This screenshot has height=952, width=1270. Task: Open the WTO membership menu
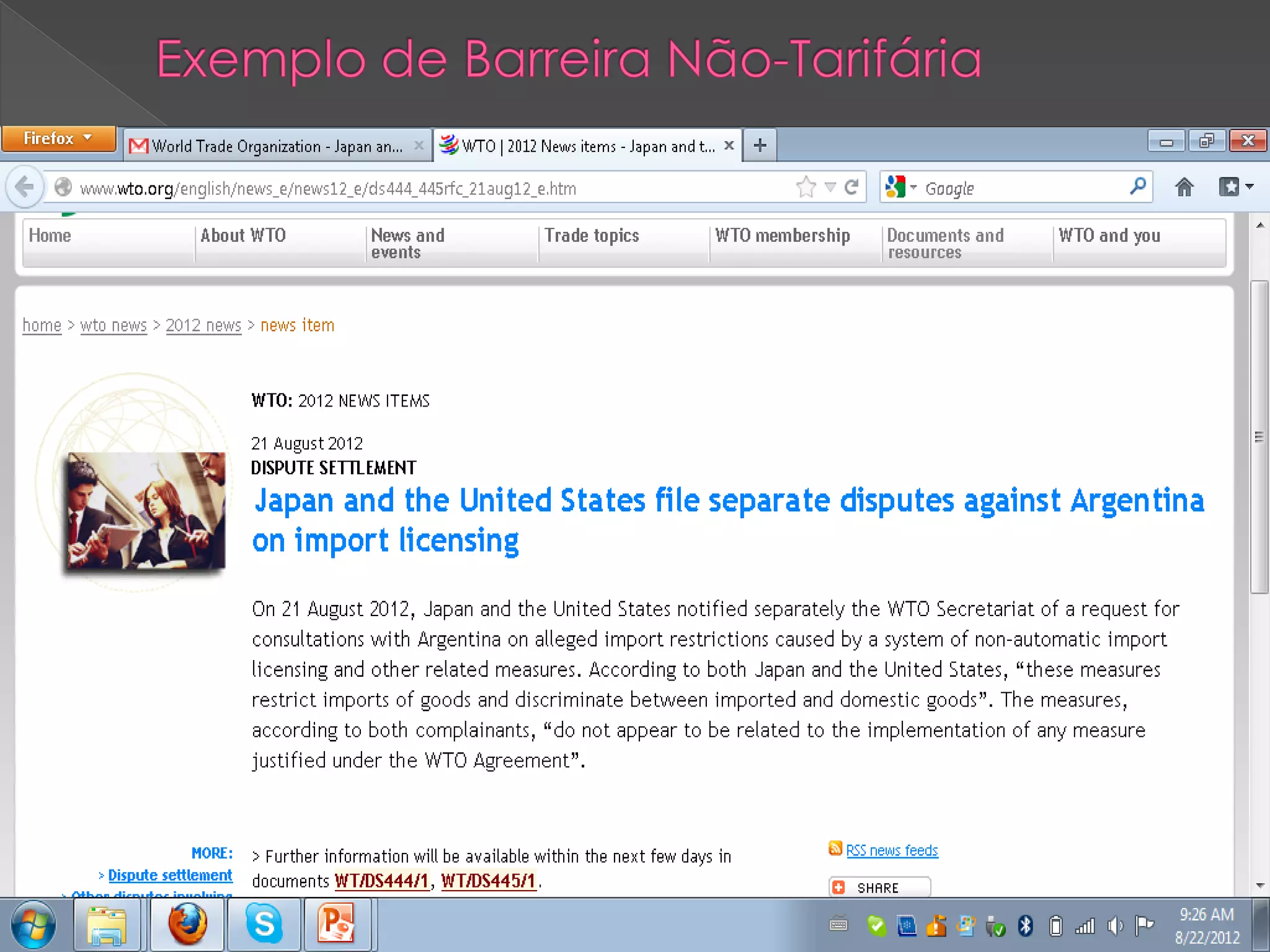[x=782, y=236]
